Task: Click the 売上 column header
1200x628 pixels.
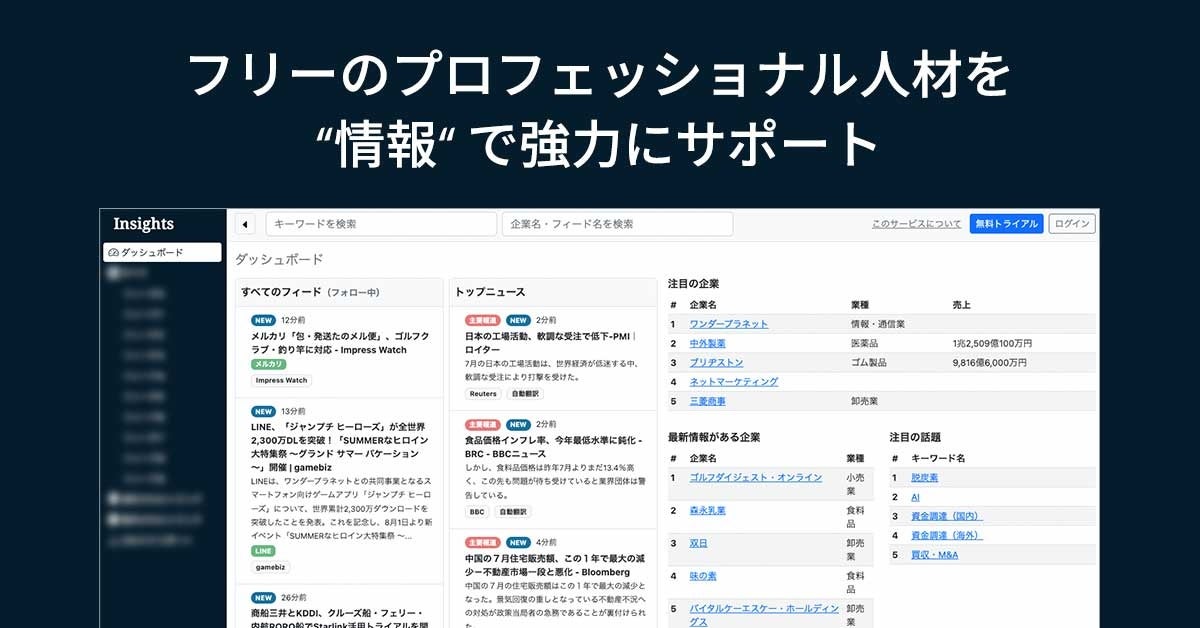Action: point(962,304)
